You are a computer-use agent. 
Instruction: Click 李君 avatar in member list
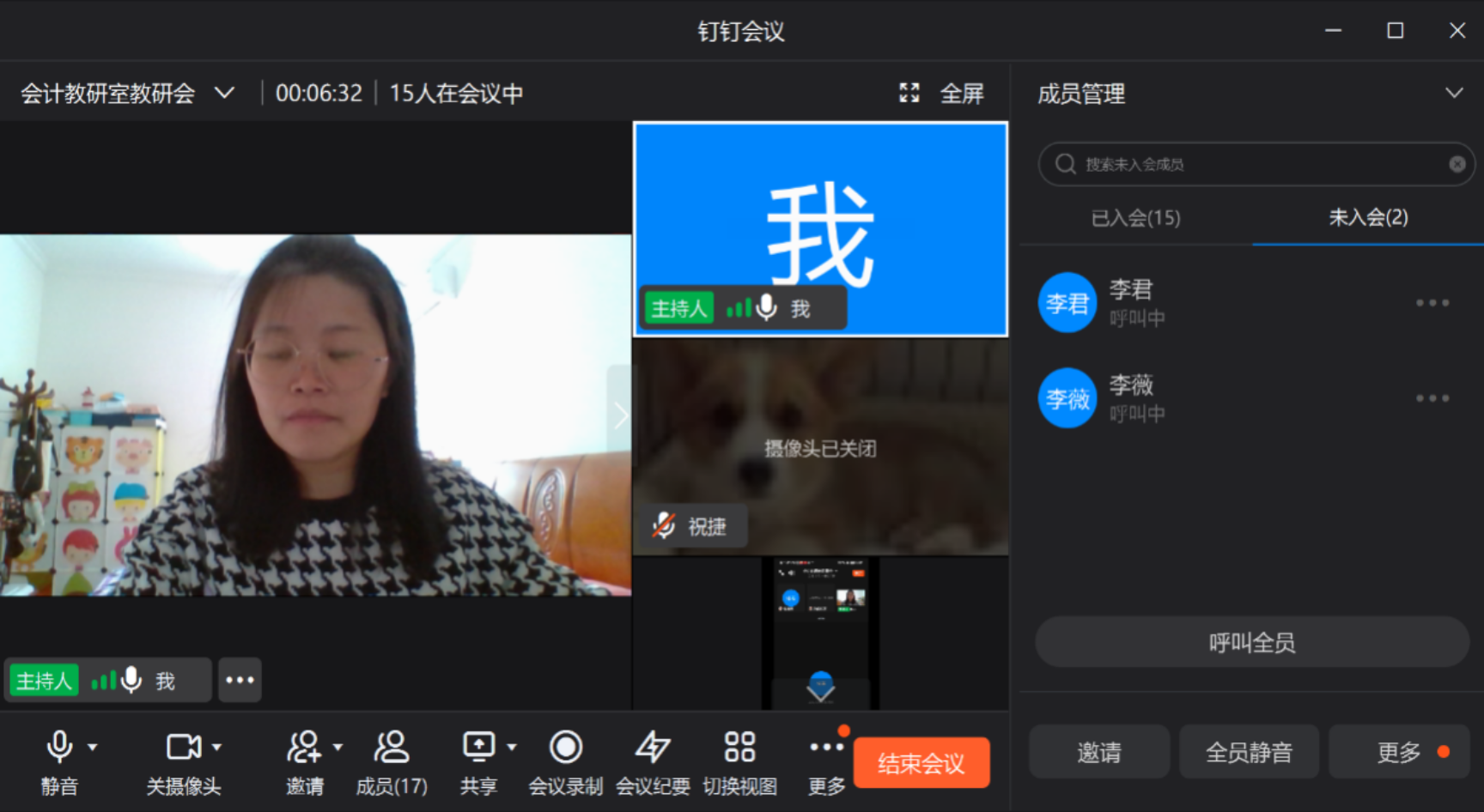(x=1067, y=302)
